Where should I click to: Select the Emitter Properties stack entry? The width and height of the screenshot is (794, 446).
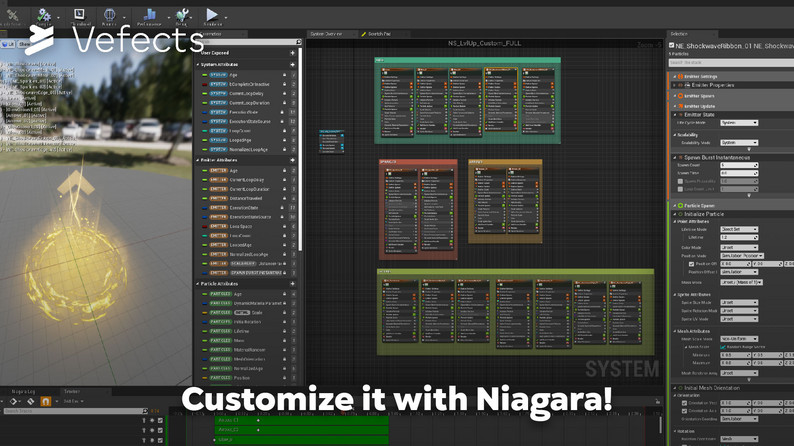point(710,86)
